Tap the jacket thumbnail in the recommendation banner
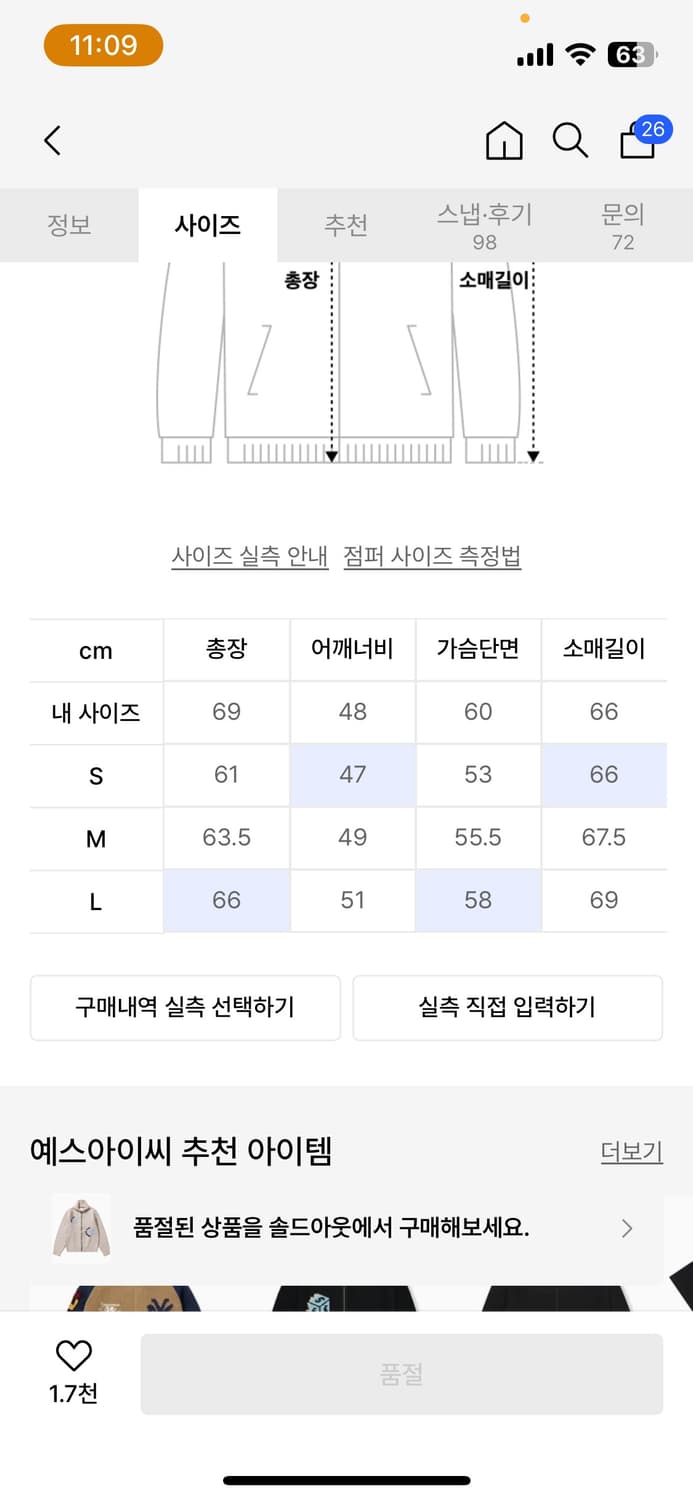This screenshot has width=693, height=1500. click(x=80, y=1228)
